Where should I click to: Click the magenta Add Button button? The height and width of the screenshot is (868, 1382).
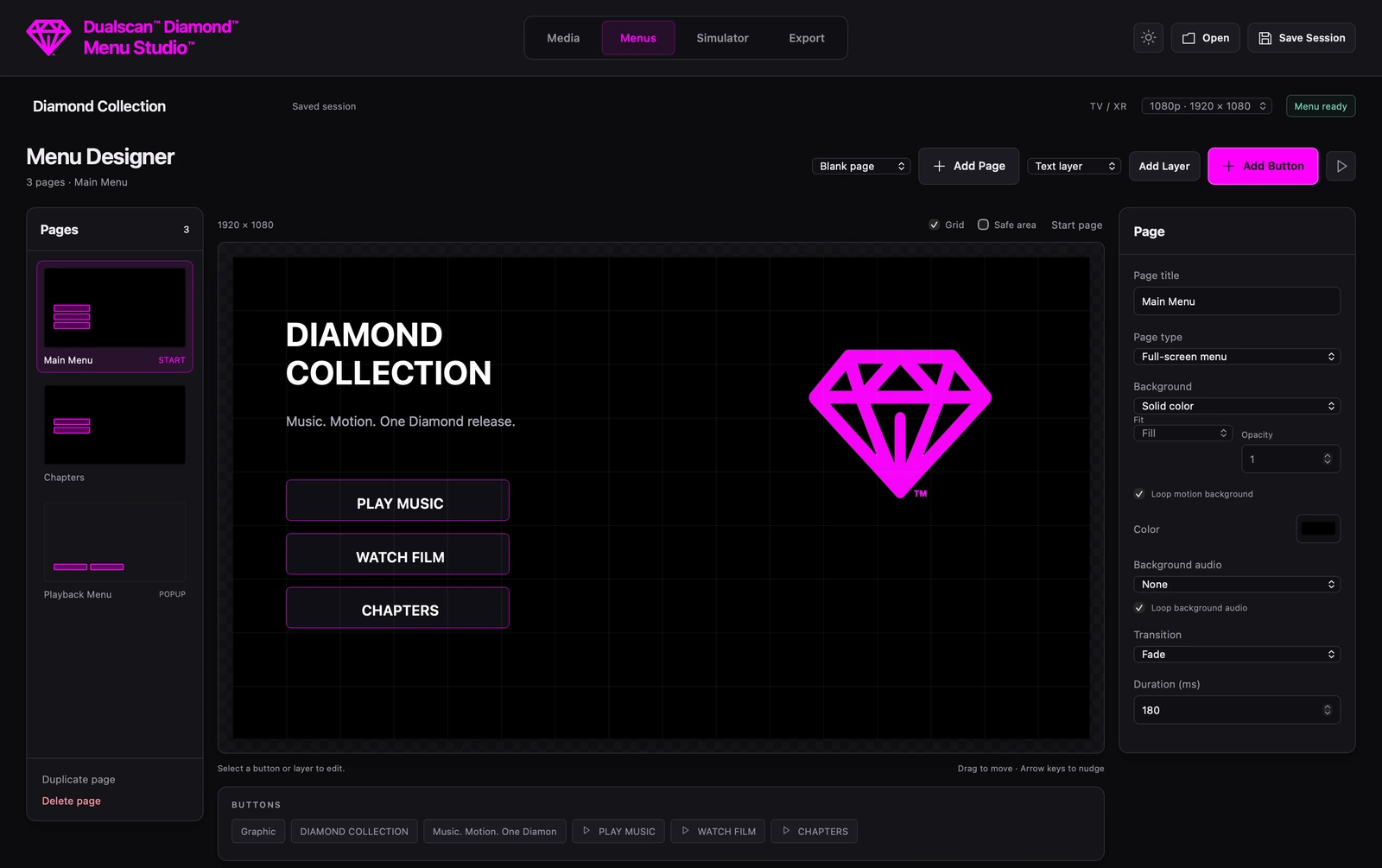(1263, 166)
